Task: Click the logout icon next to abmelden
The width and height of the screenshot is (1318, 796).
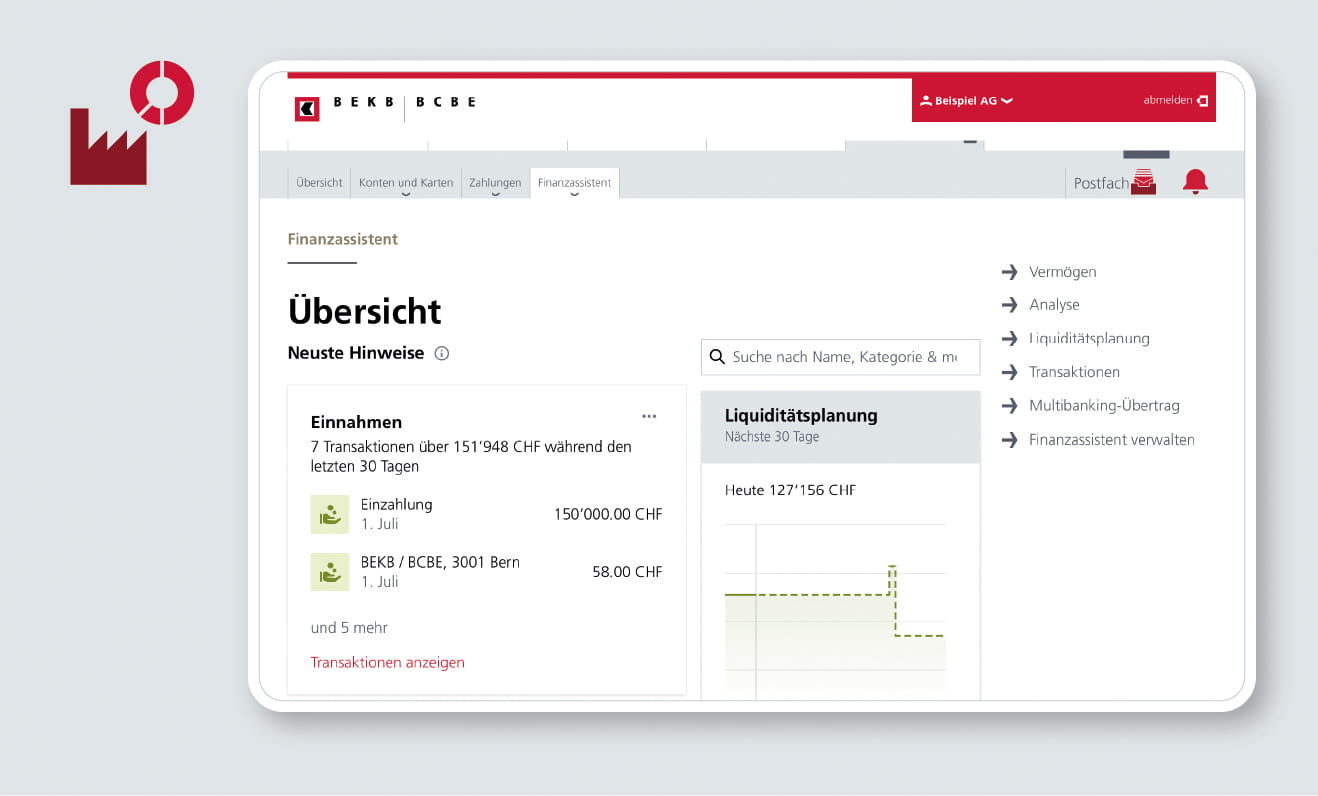Action: (1202, 101)
